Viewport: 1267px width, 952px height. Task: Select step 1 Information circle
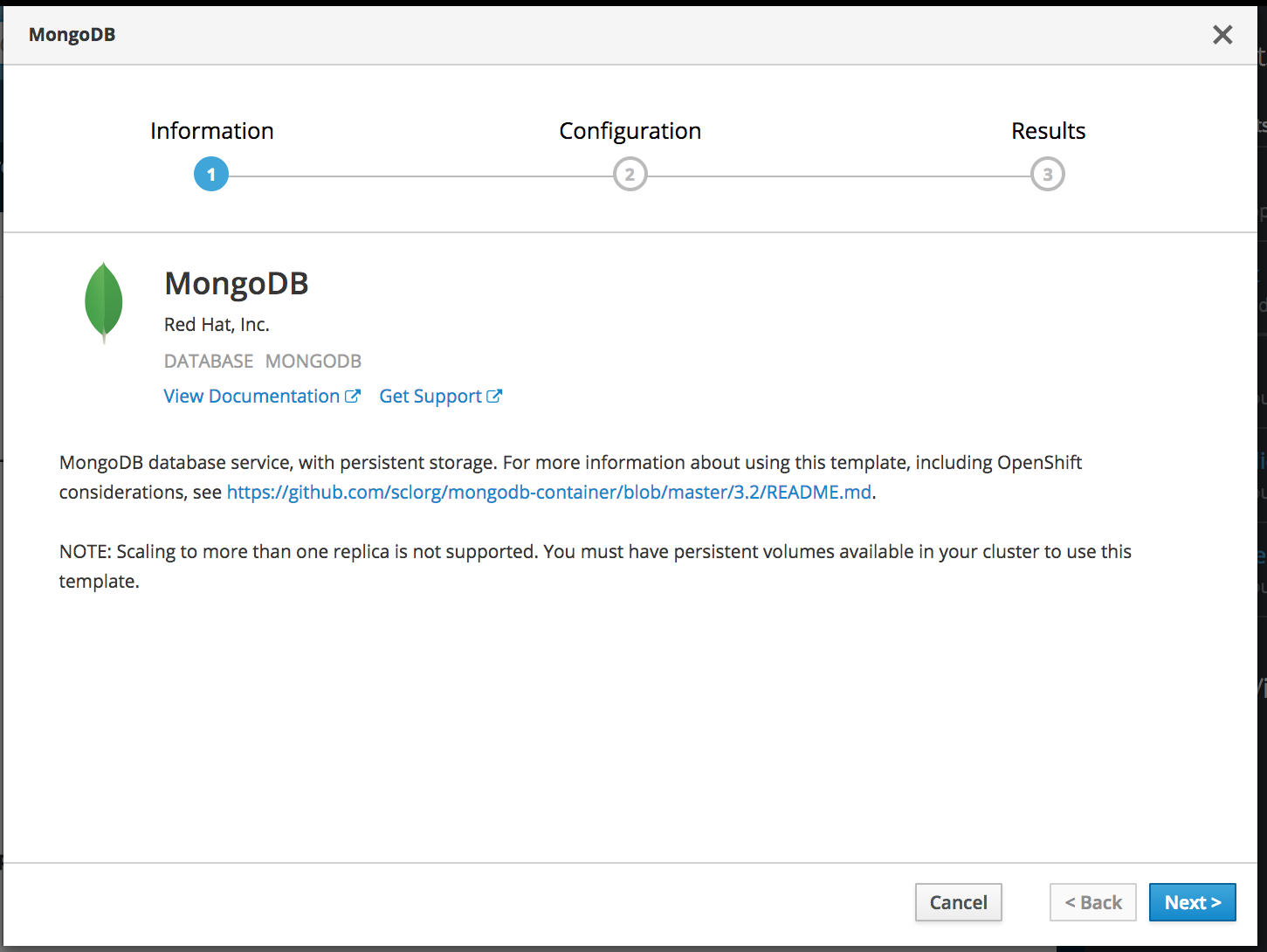pos(211,175)
